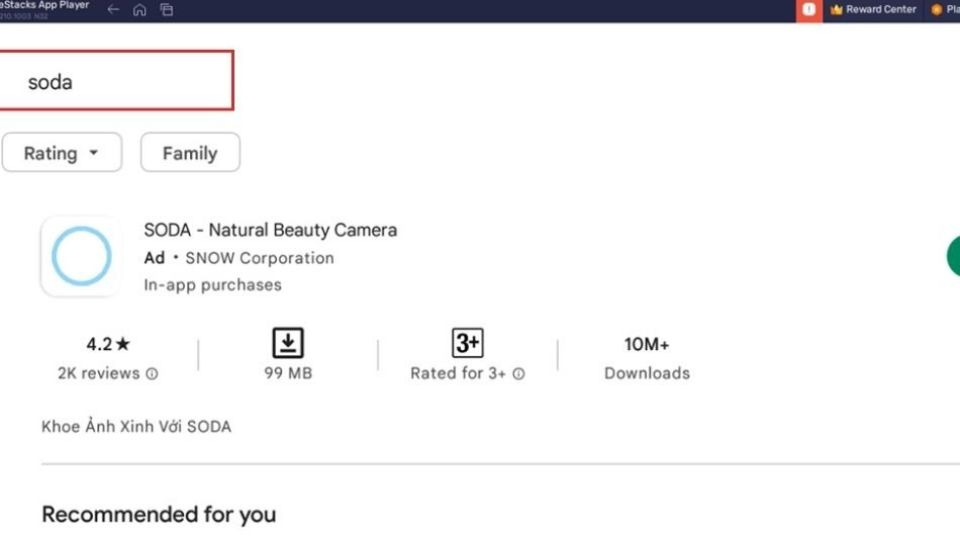Screen dimensions: 960x540
Task: Open the red notification alert icon
Action: 809,10
